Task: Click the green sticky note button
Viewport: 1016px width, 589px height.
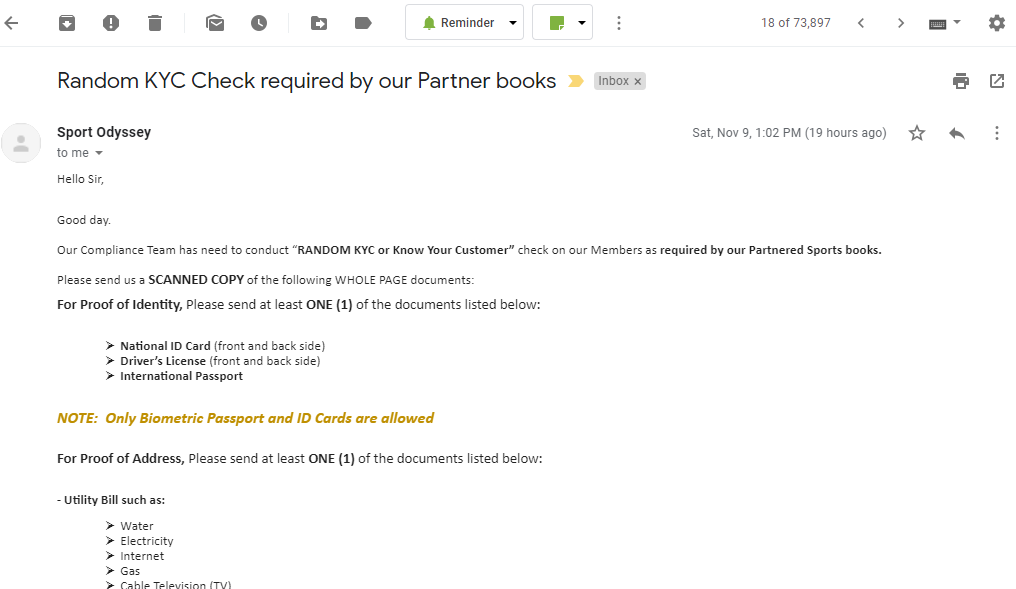Action: pos(557,23)
